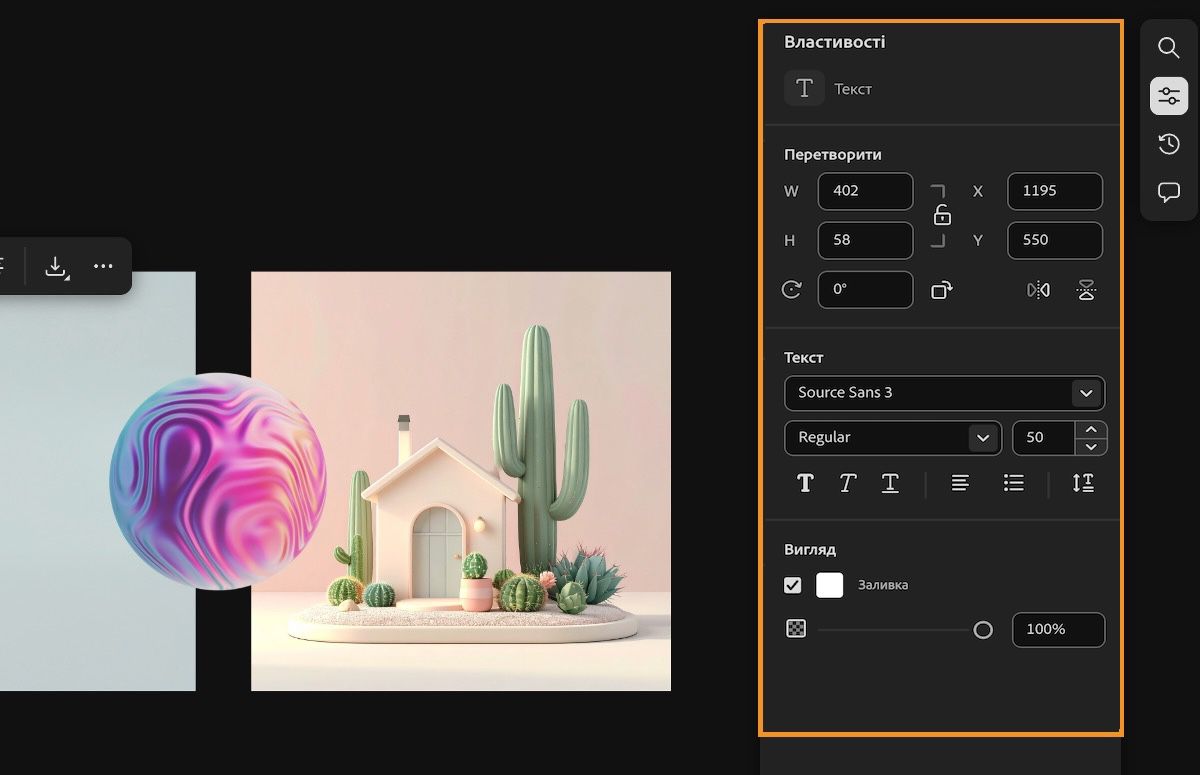Click the height field showing 58

click(865, 240)
